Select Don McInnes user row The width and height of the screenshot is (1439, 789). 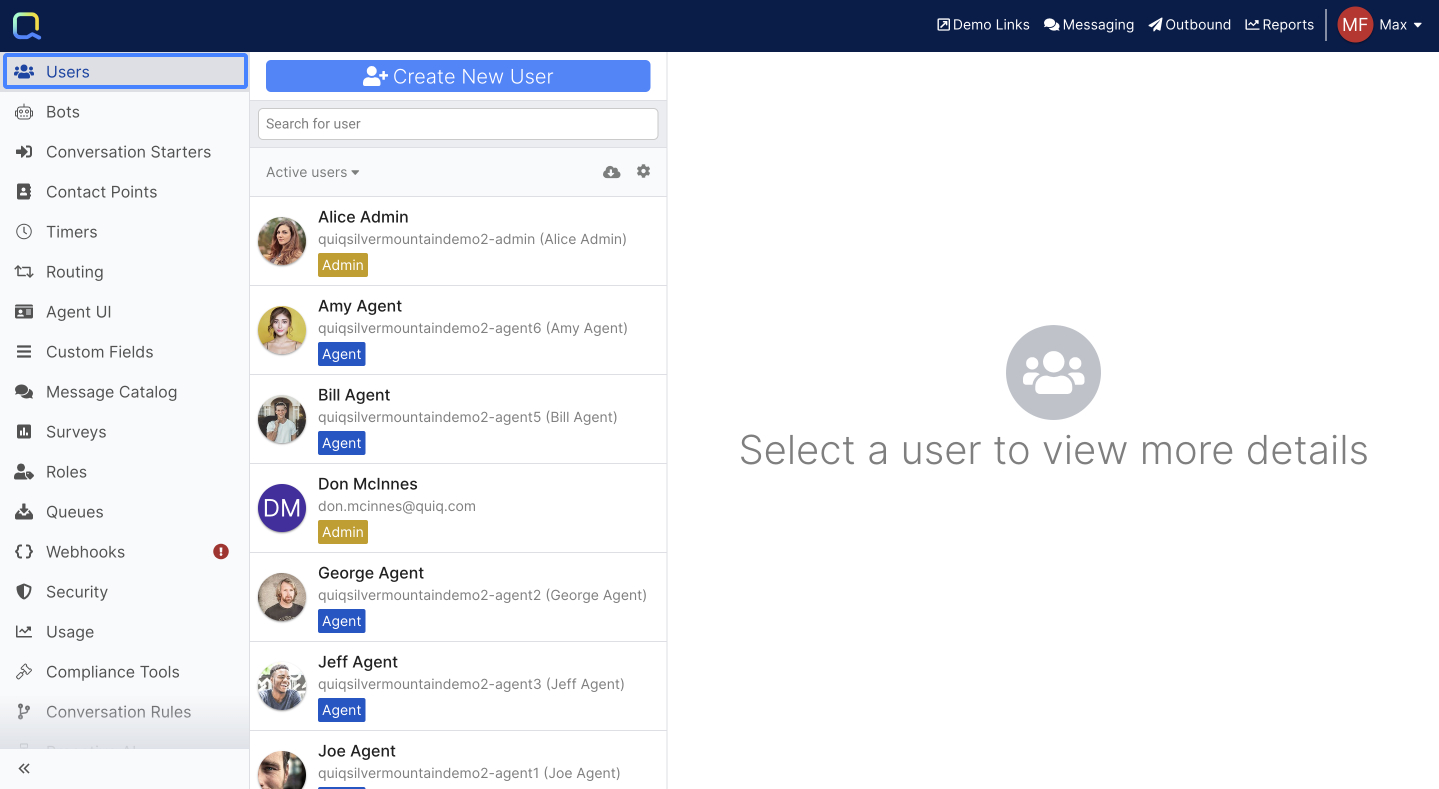tap(458, 508)
